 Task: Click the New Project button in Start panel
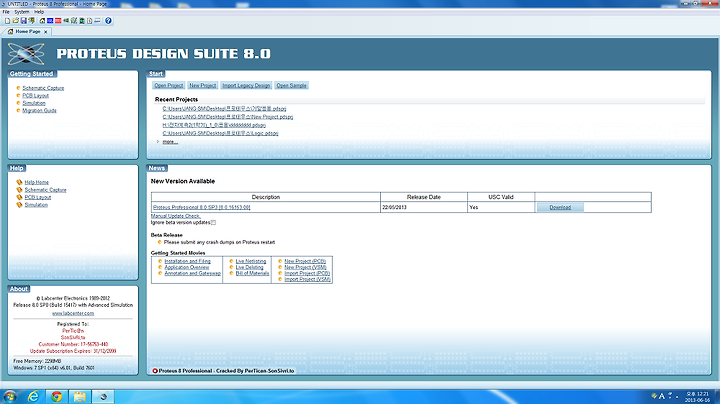coord(202,85)
